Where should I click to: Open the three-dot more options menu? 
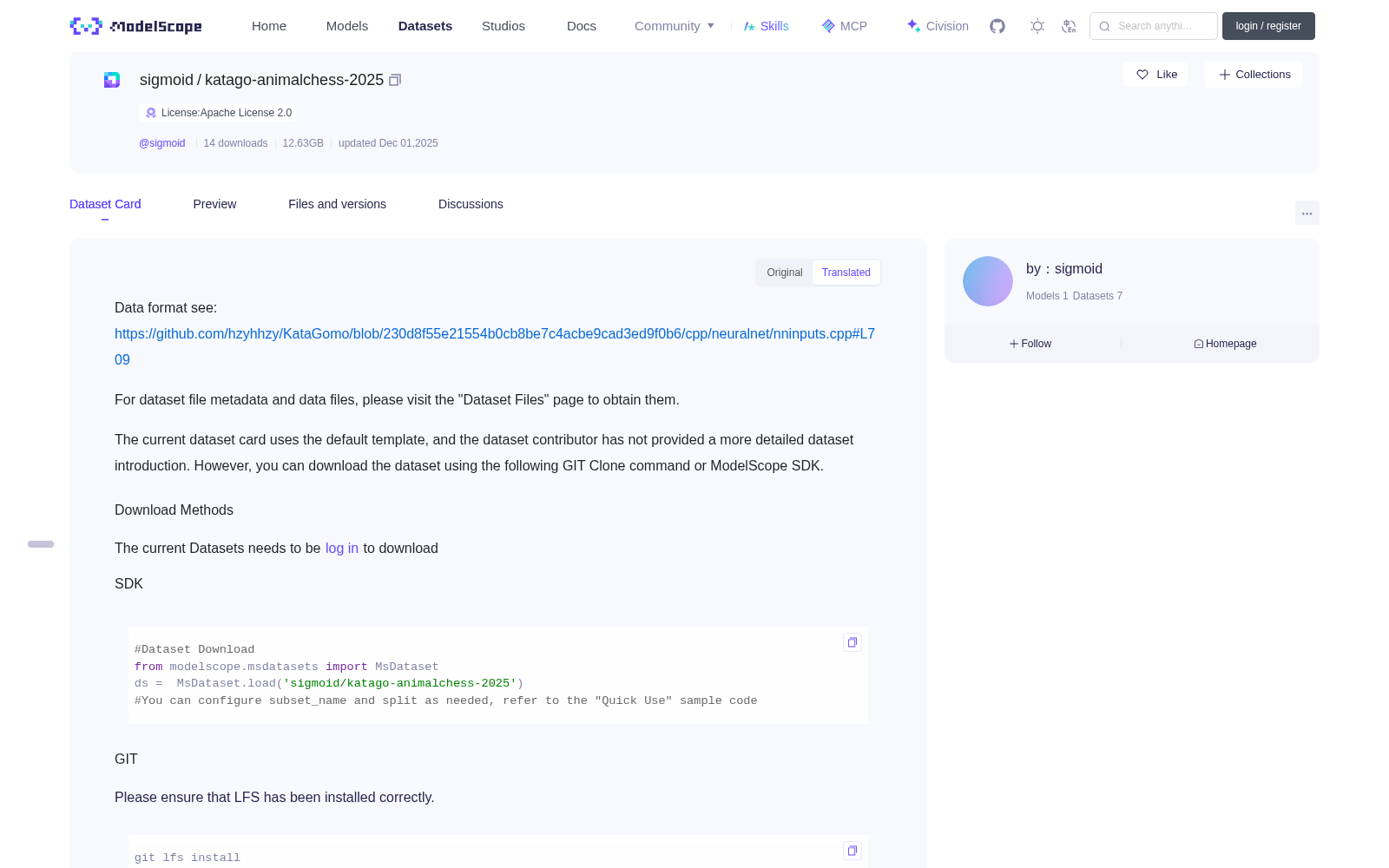coord(1307,213)
